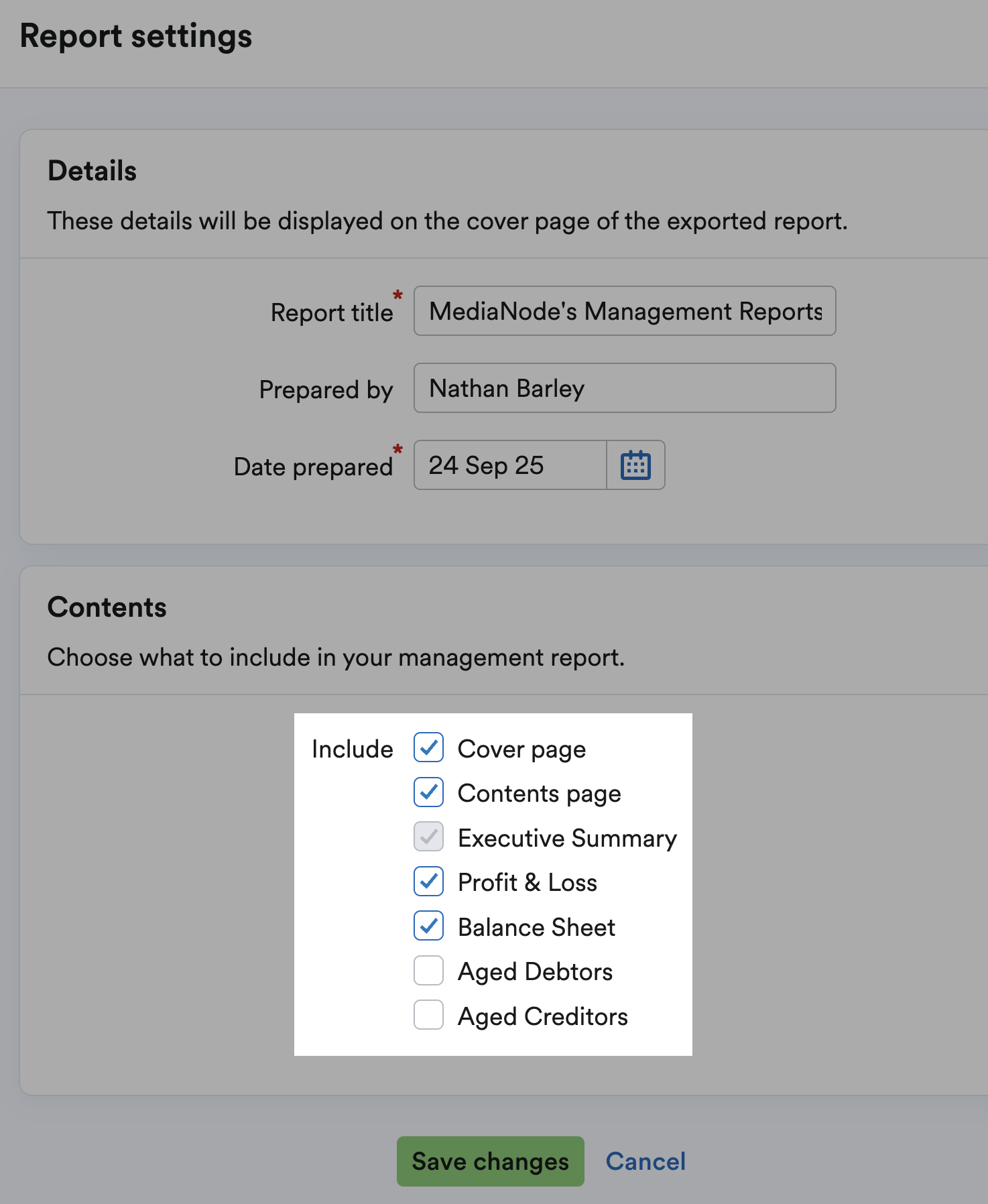Select the Date prepared date field
This screenshot has width=988, height=1204.
click(510, 465)
